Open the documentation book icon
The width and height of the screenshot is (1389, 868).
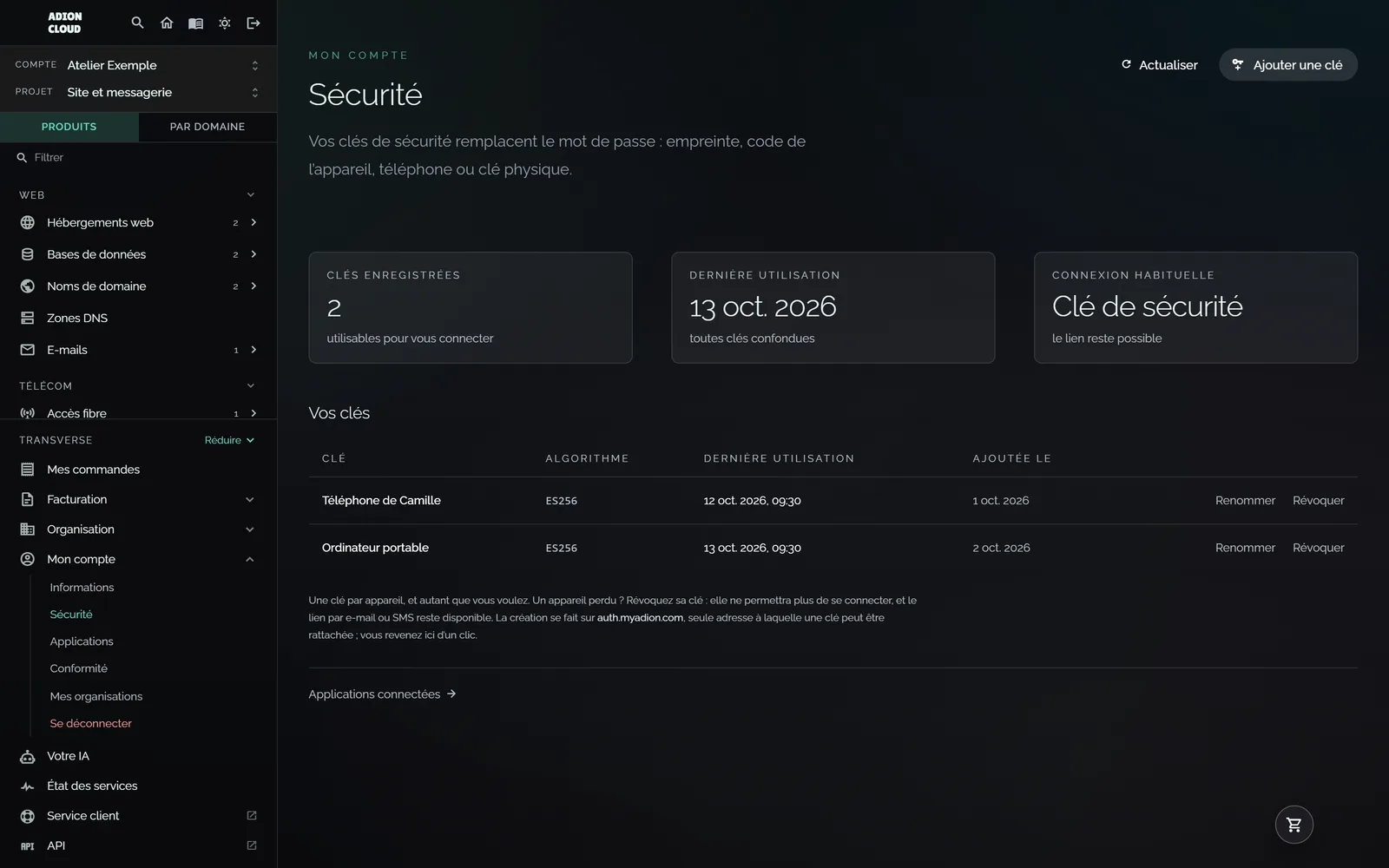[x=195, y=23]
